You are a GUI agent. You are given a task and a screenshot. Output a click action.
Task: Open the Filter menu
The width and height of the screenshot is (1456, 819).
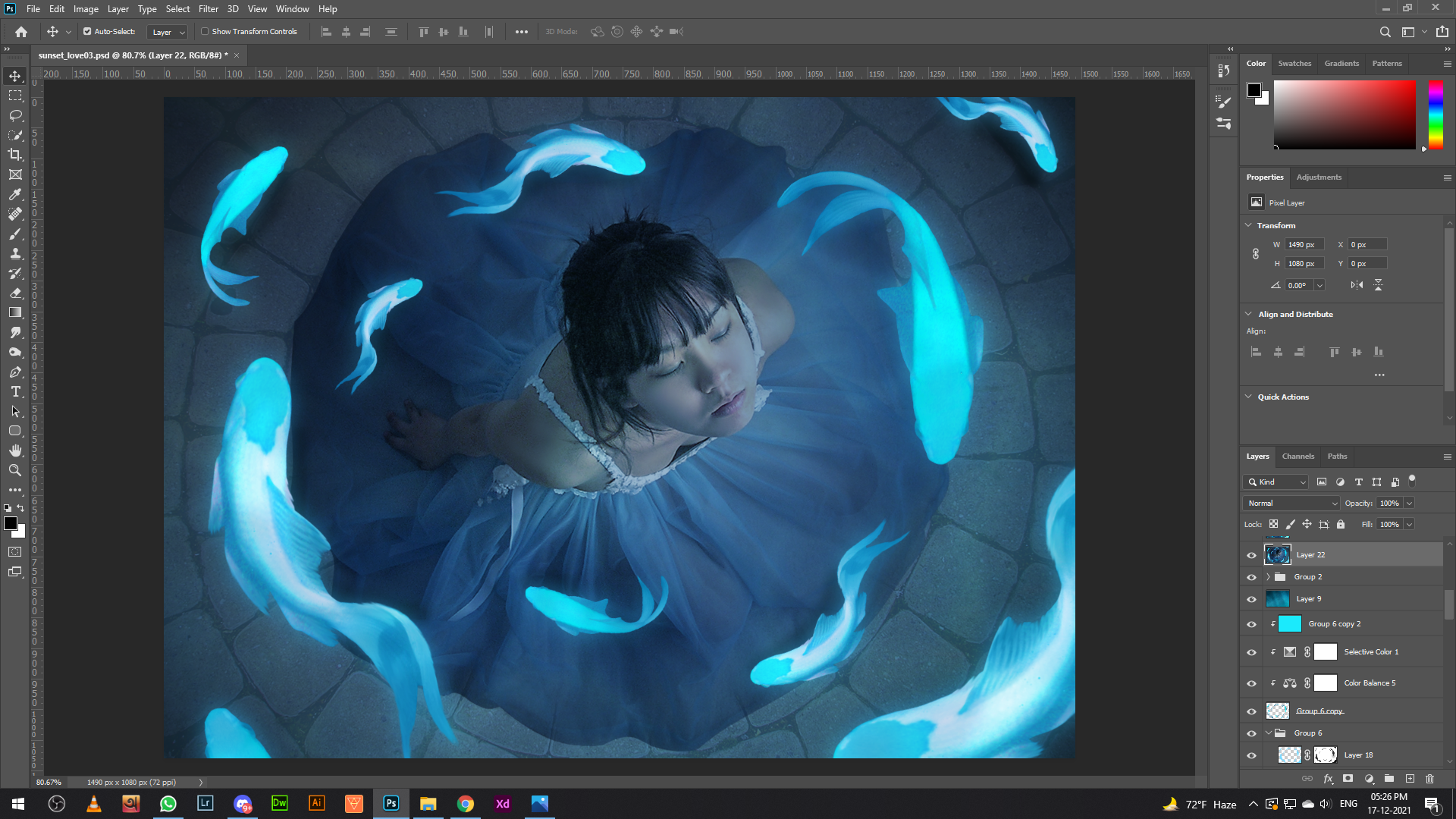pyautogui.click(x=208, y=9)
